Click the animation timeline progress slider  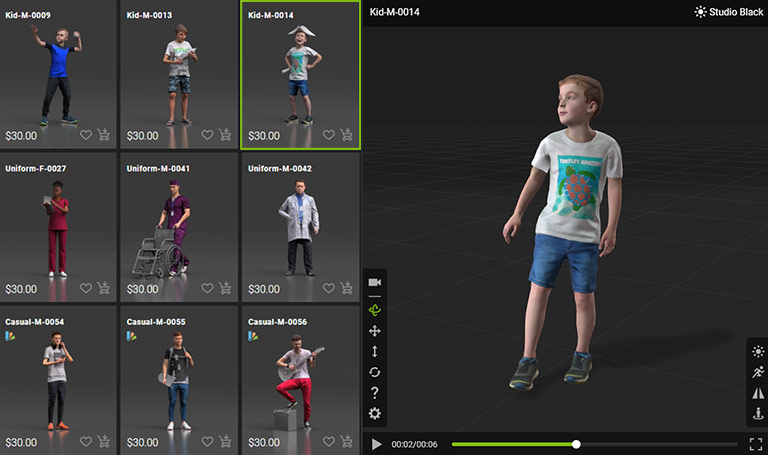click(576, 444)
